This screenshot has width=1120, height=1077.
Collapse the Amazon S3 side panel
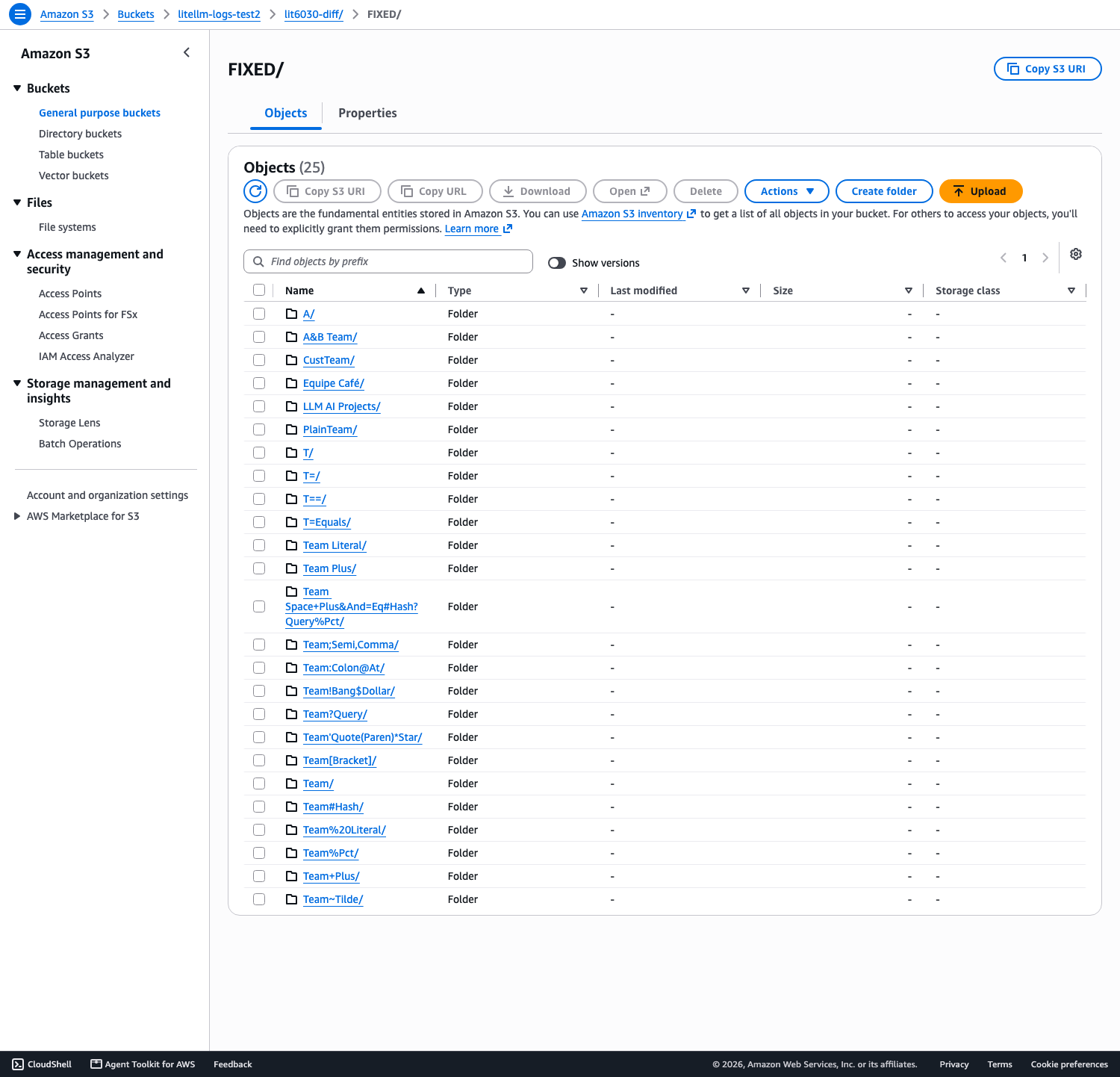pyautogui.click(x=187, y=52)
